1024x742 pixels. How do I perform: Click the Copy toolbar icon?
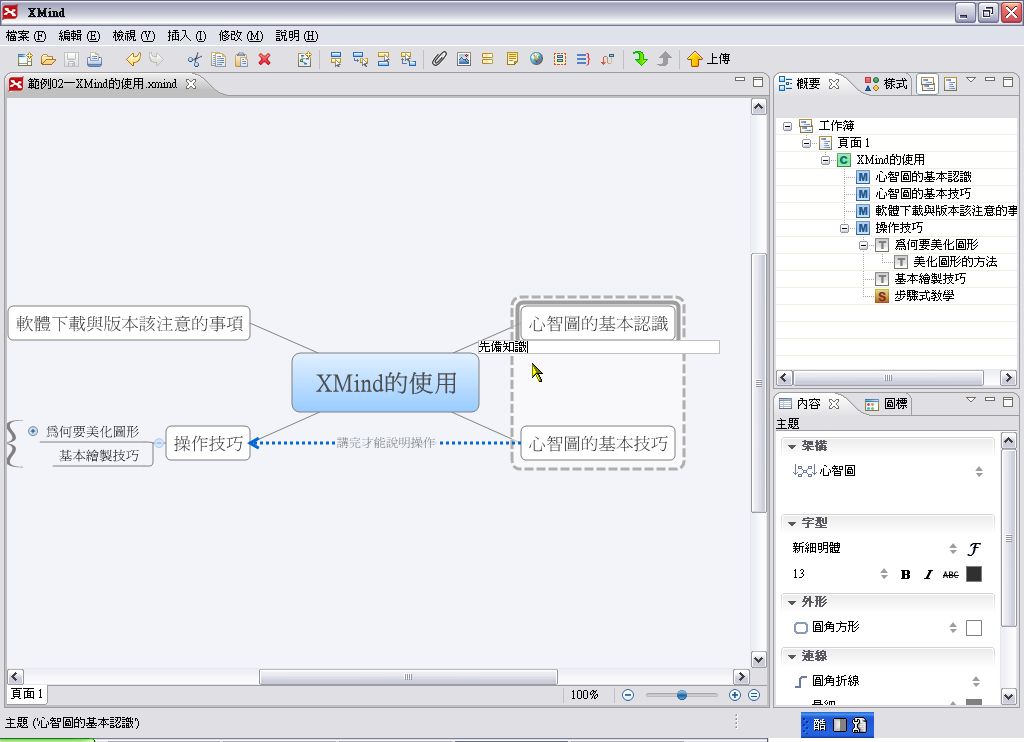(x=218, y=59)
